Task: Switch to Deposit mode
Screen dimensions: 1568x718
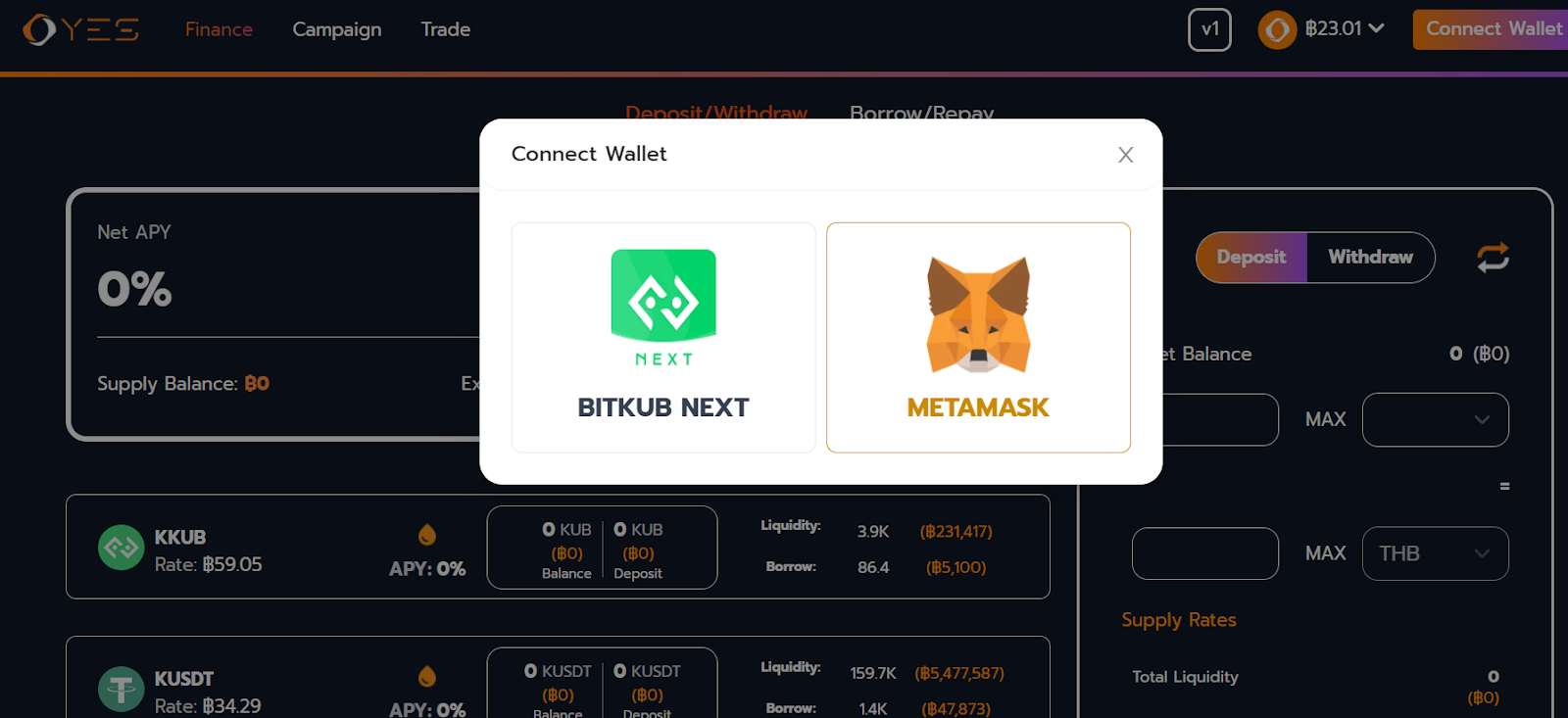Action: click(1251, 258)
